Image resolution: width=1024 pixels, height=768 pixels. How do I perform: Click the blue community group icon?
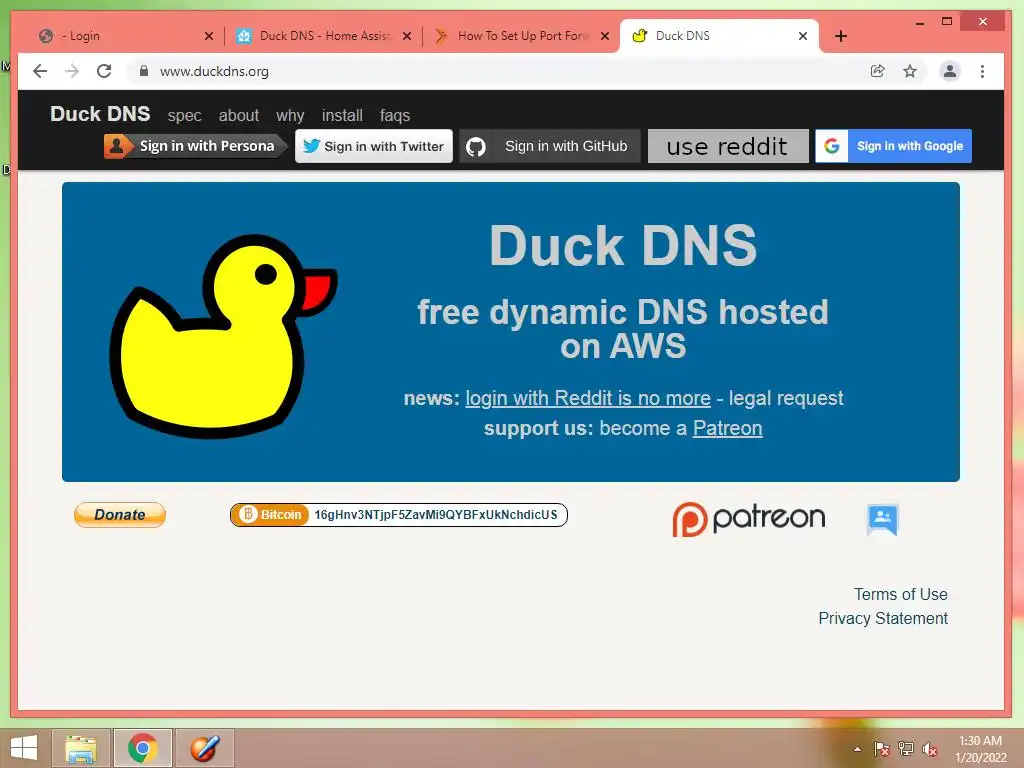[882, 519]
